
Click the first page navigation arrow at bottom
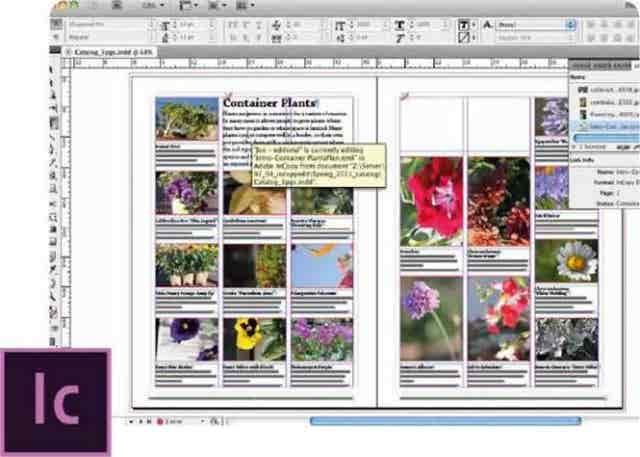tap(129, 423)
